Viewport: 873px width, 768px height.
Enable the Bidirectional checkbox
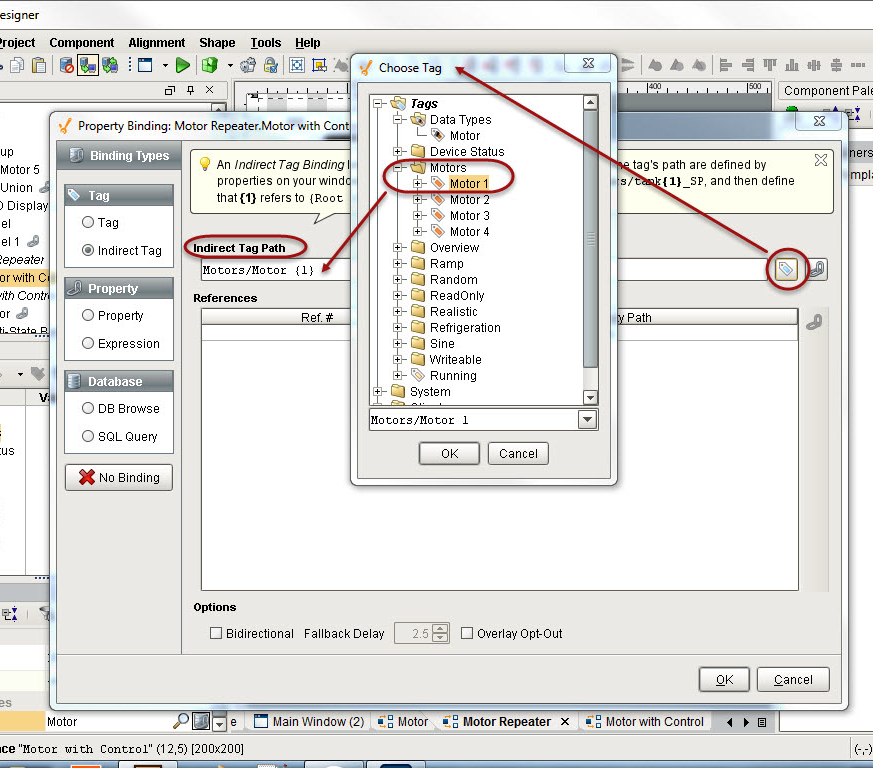pyautogui.click(x=216, y=634)
